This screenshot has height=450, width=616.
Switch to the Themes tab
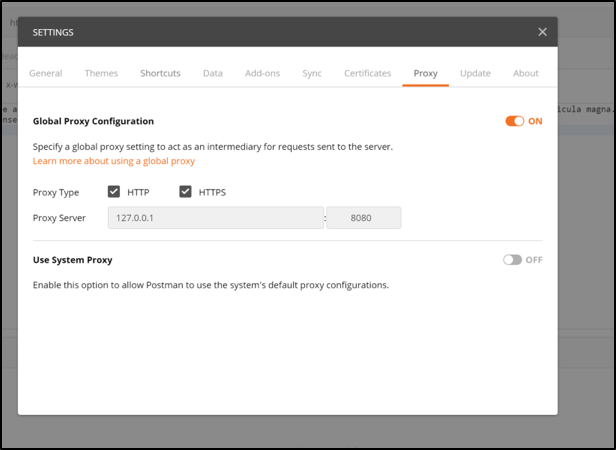[x=101, y=73]
